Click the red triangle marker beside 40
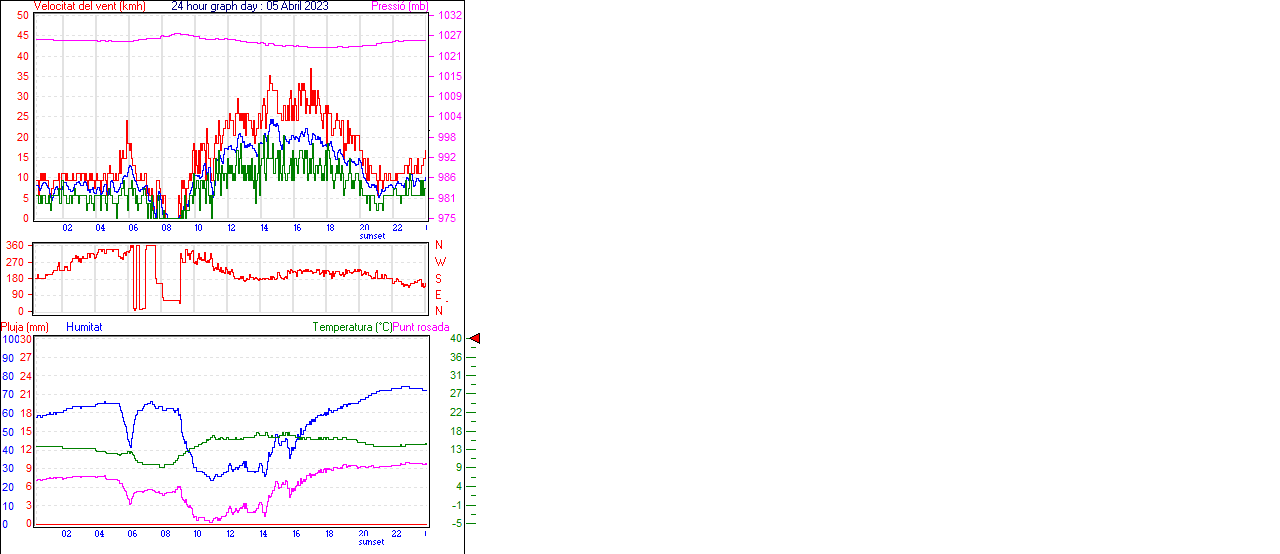Image resolution: width=1280 pixels, height=554 pixels. coord(475,339)
